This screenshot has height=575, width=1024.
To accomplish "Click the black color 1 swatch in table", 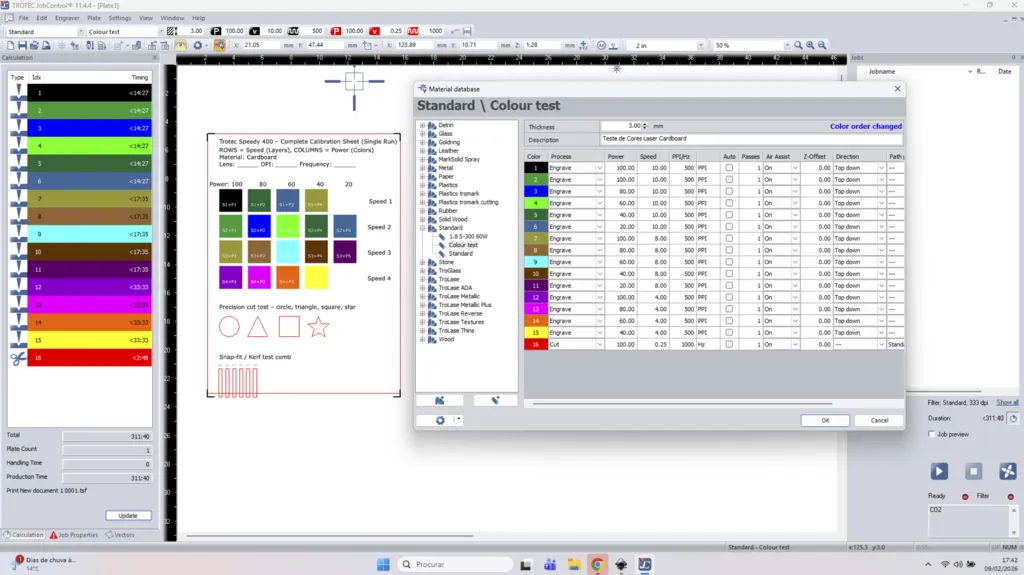I will tap(536, 168).
